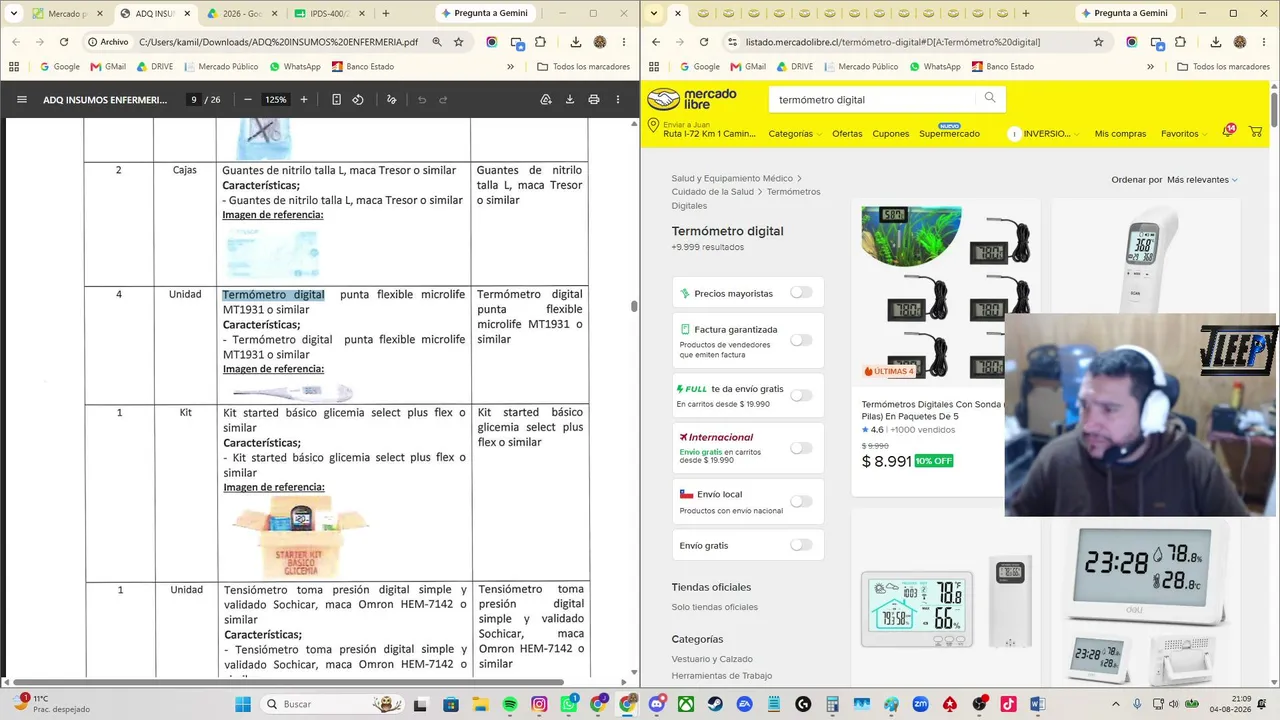Zoom out the PDF with minus icon
Screen dimensions: 1280x720
click(248, 100)
